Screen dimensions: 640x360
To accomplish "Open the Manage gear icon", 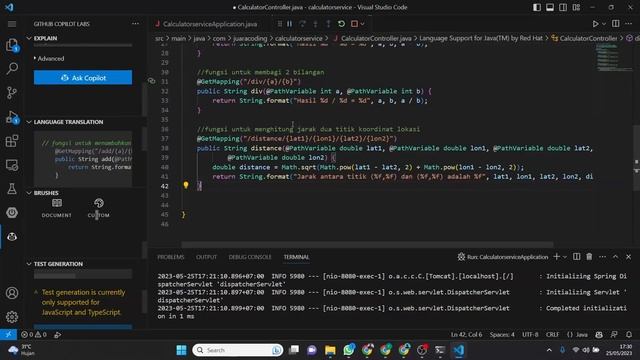I will pyautogui.click(x=12, y=317).
